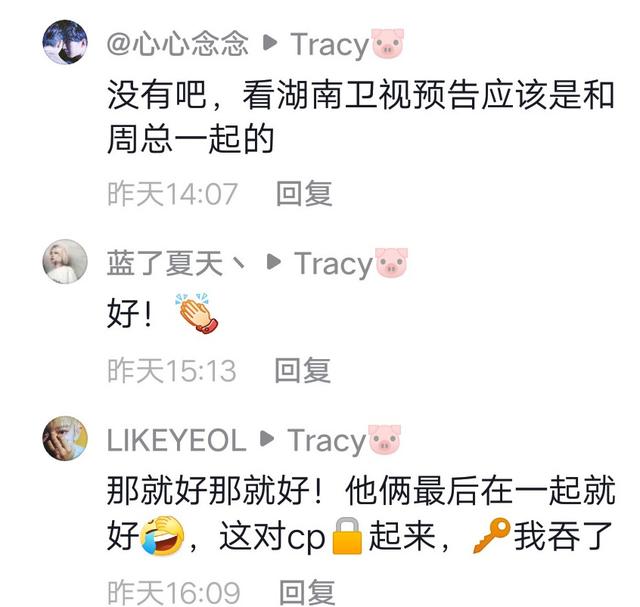Select the comment text about 湖南卫视预告
The width and height of the screenshot is (640, 607).
(361, 117)
